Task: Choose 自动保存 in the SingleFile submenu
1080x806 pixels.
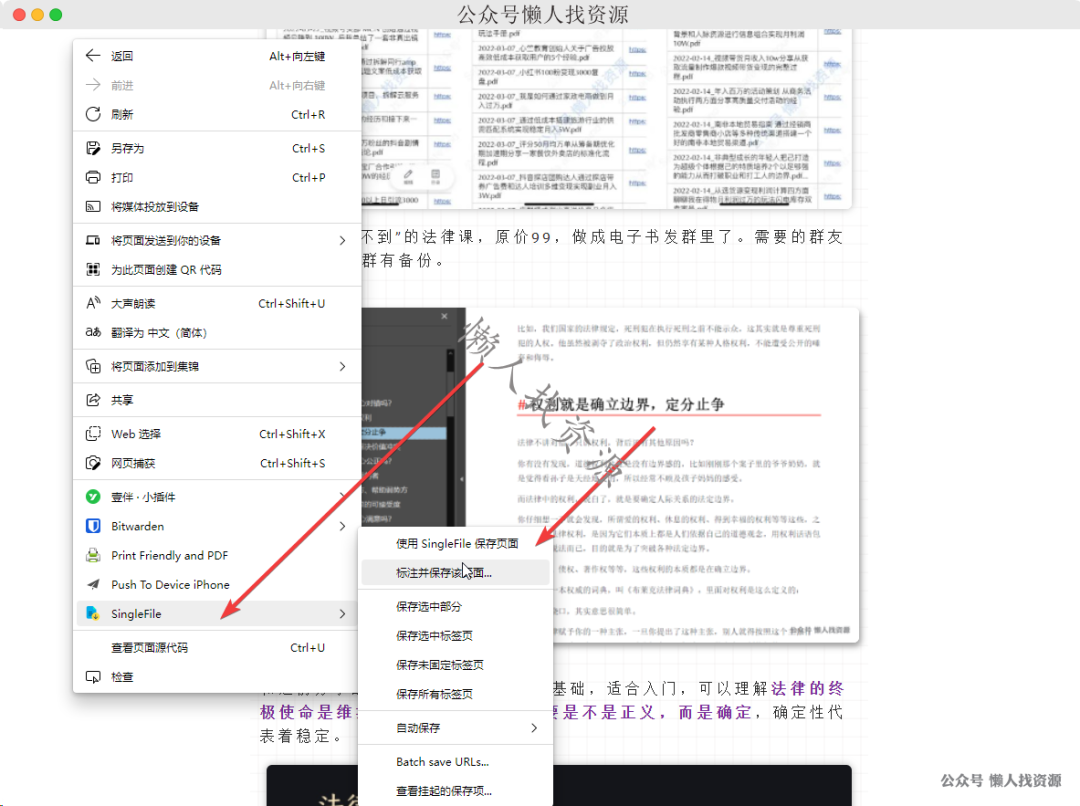Action: (x=455, y=727)
